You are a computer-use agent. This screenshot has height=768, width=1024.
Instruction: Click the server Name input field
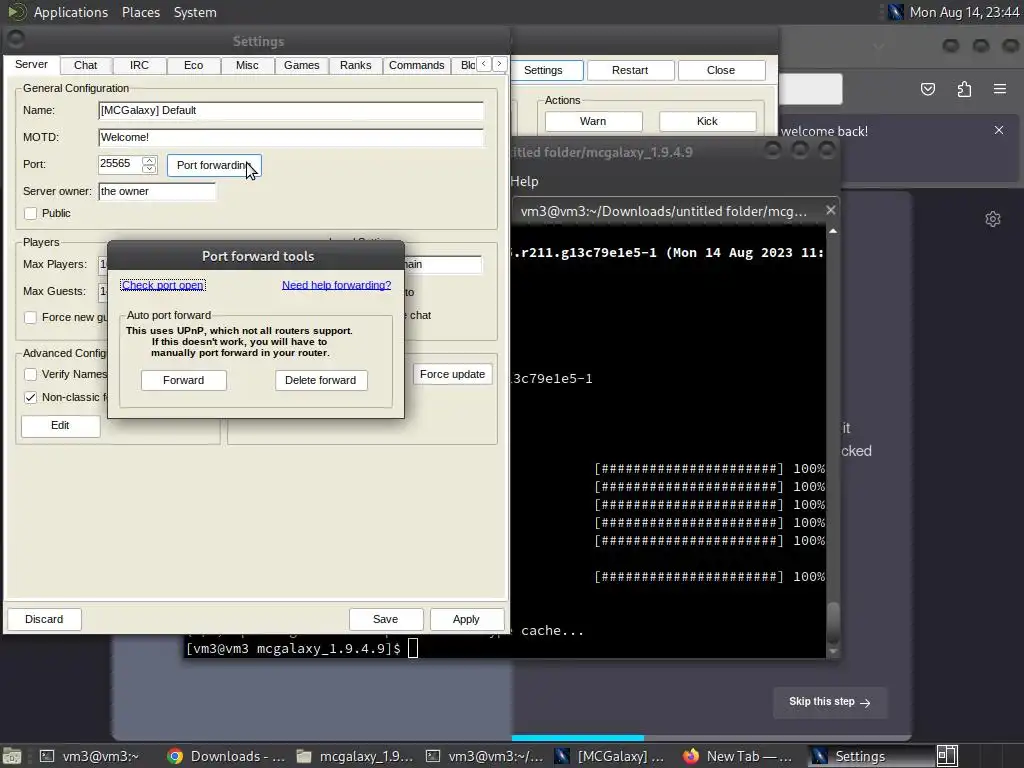tap(291, 110)
